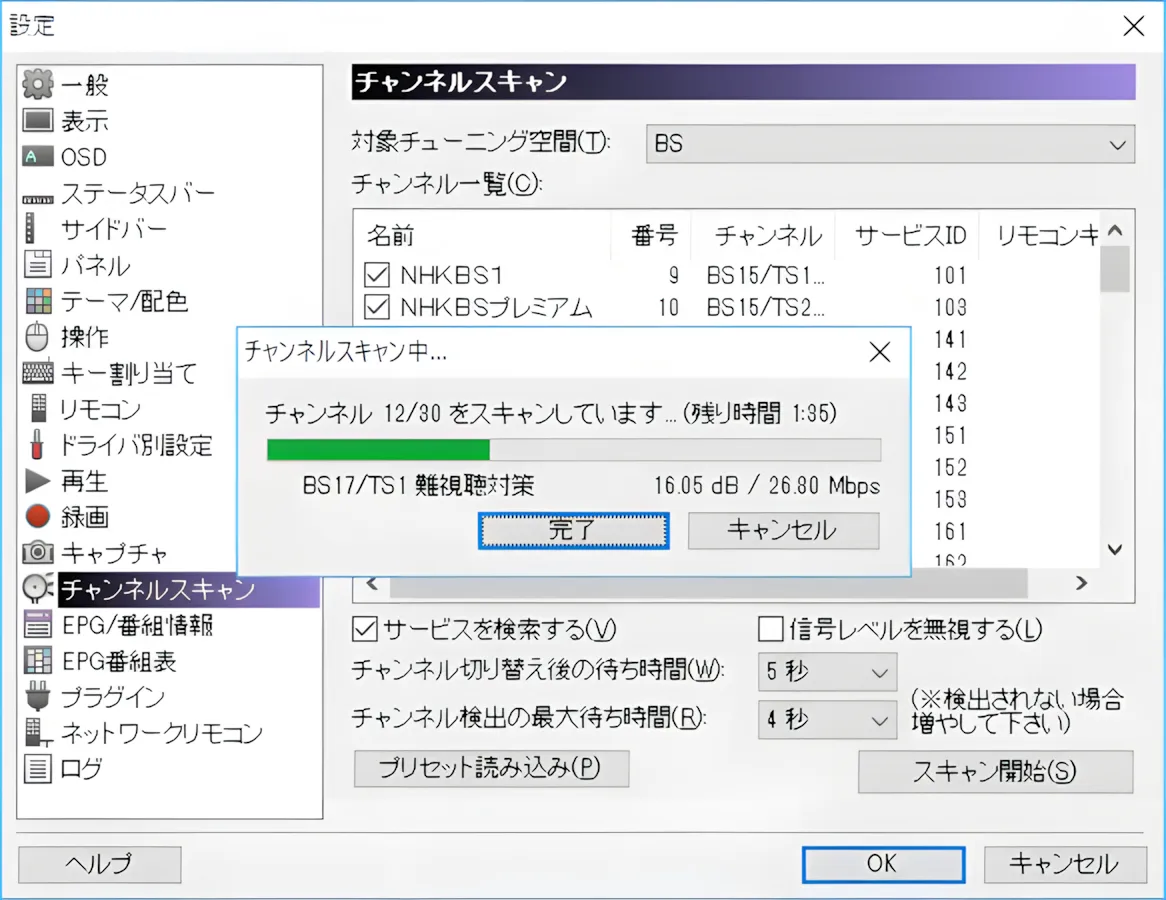Click the channel scan progress bar
The image size is (1166, 900).
pyautogui.click(x=573, y=450)
